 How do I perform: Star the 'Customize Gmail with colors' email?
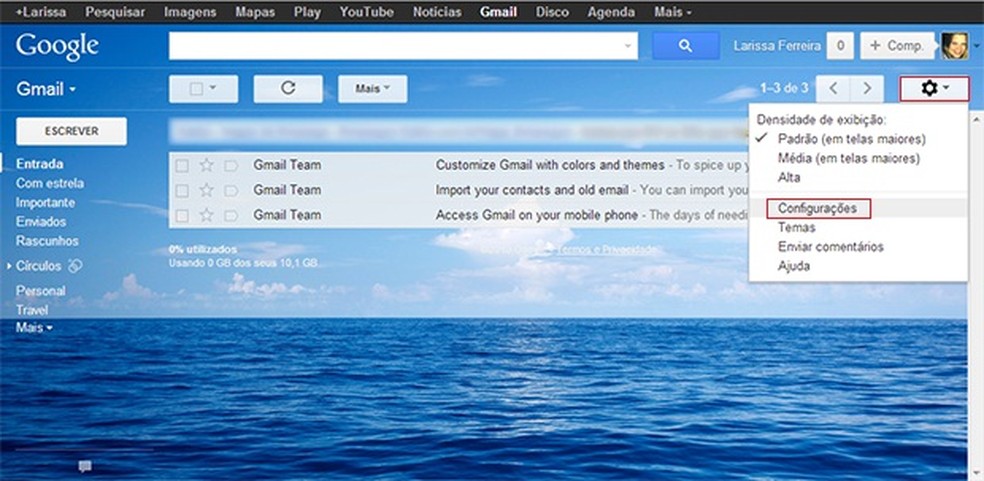click(x=206, y=165)
